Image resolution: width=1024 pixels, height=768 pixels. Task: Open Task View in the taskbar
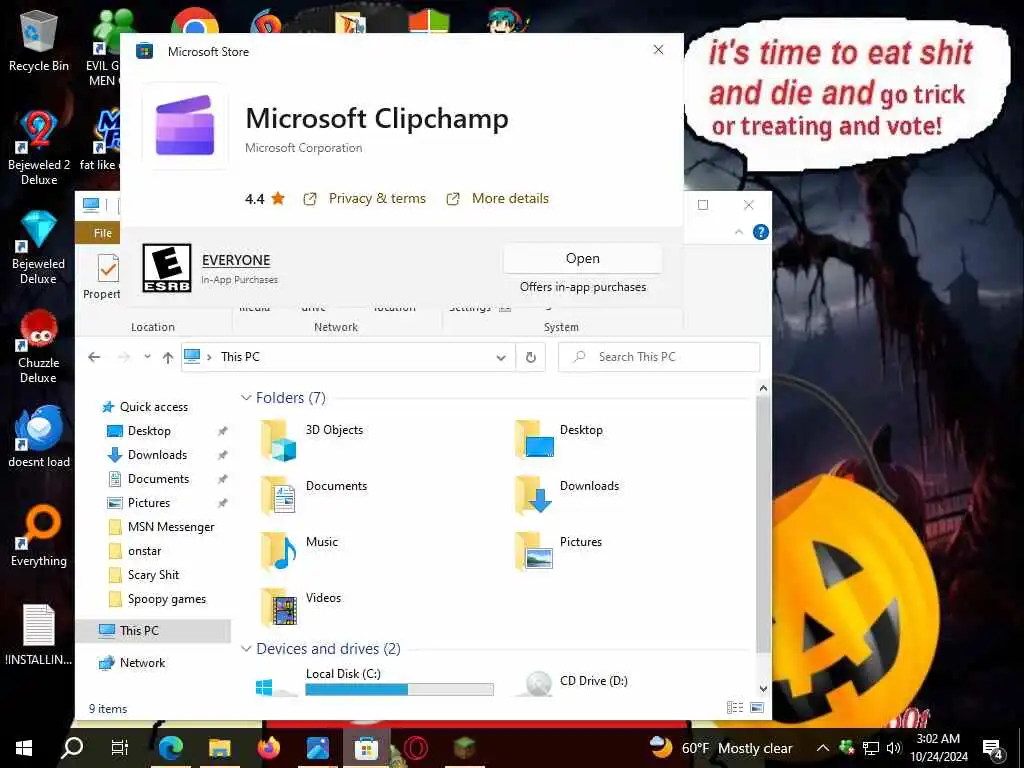coord(120,748)
